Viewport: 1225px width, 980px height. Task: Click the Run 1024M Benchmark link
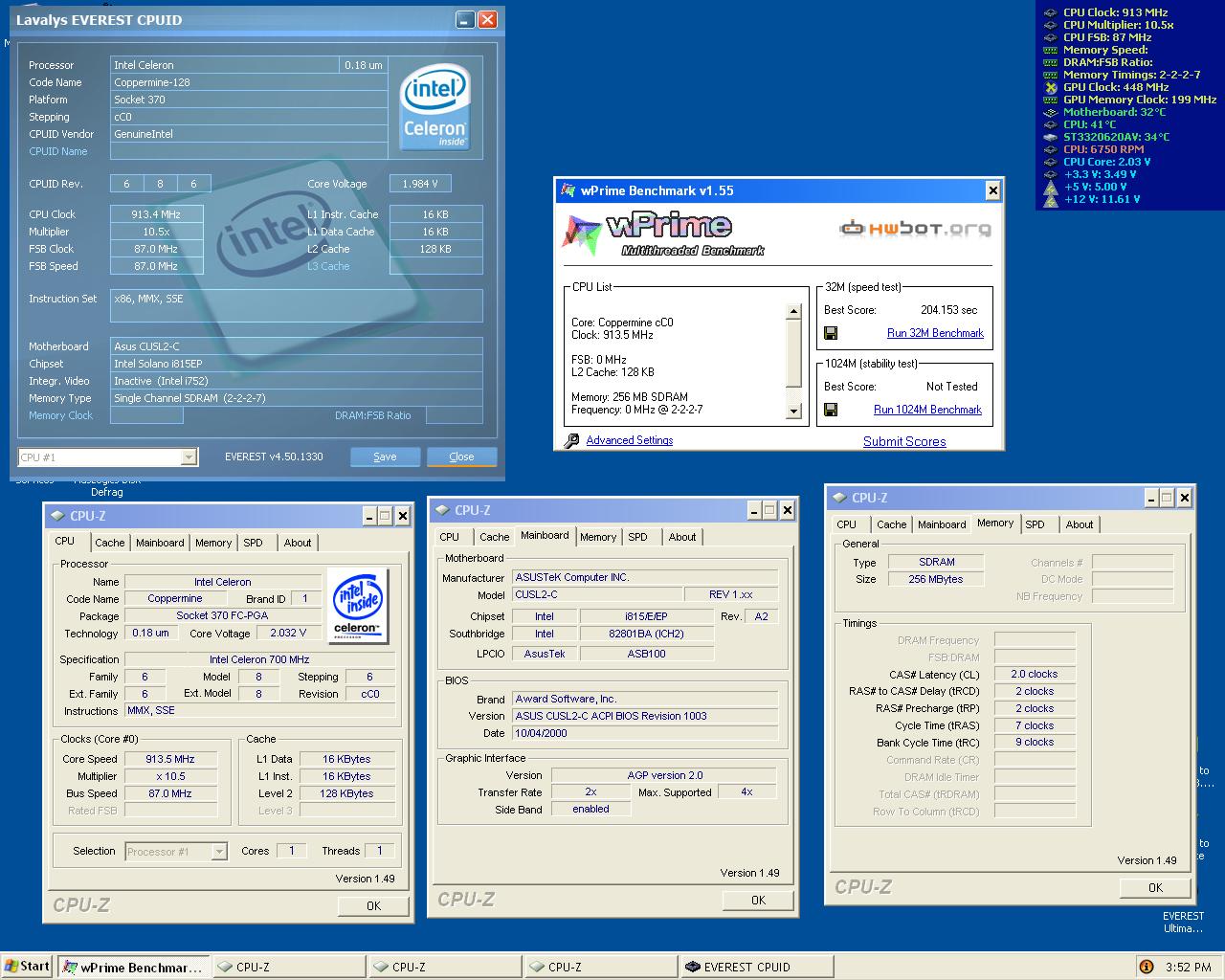(927, 410)
